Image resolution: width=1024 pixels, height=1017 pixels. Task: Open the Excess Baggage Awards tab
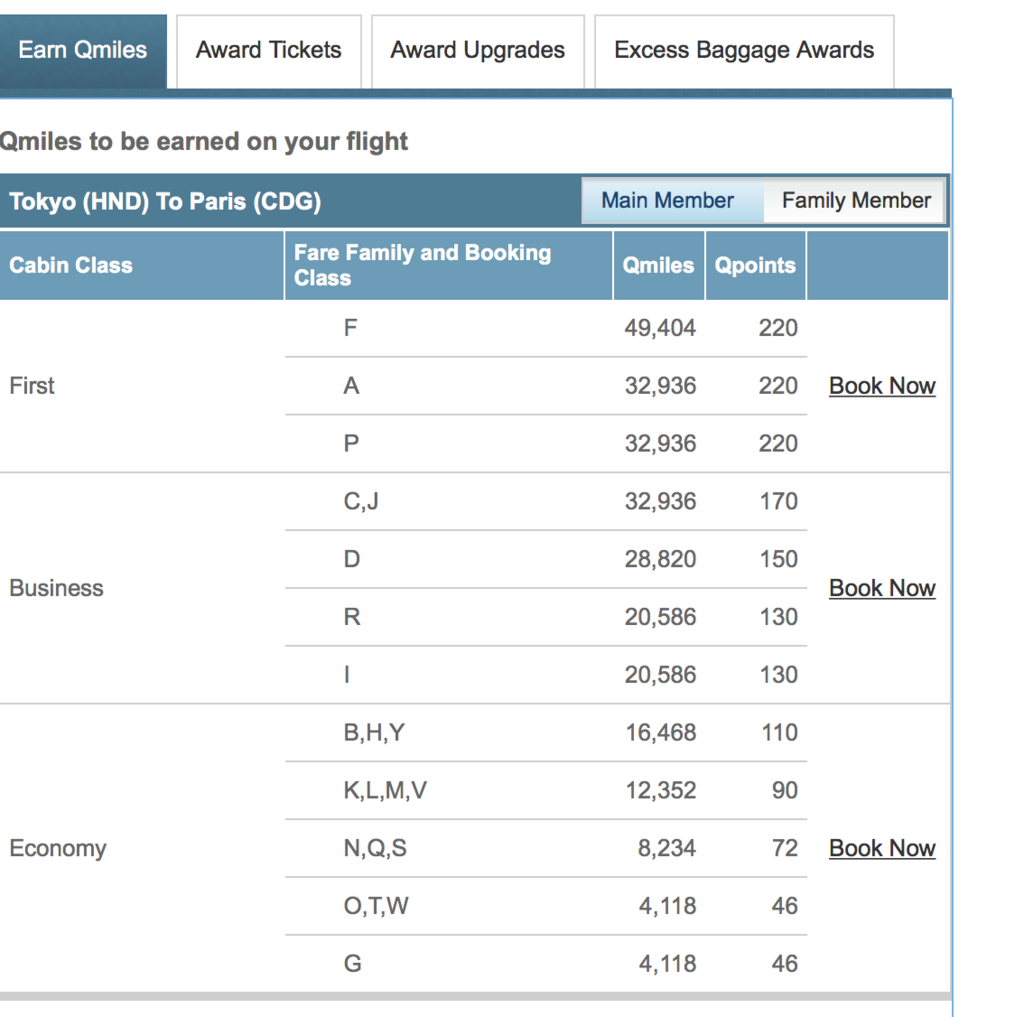[x=744, y=51]
